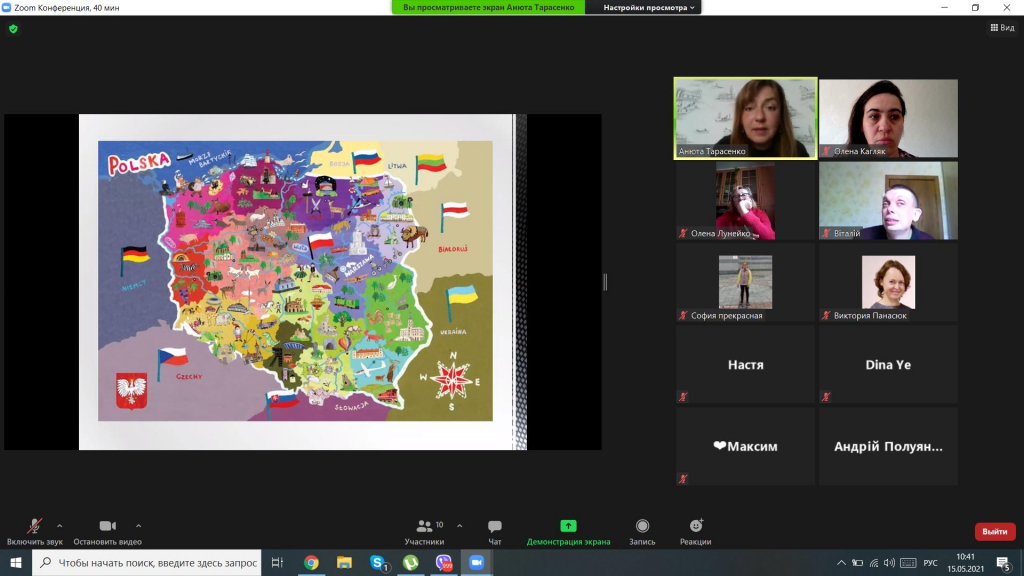This screenshot has width=1024, height=576.
Task: Open the Реакции reactions menu
Action: [x=696, y=532]
